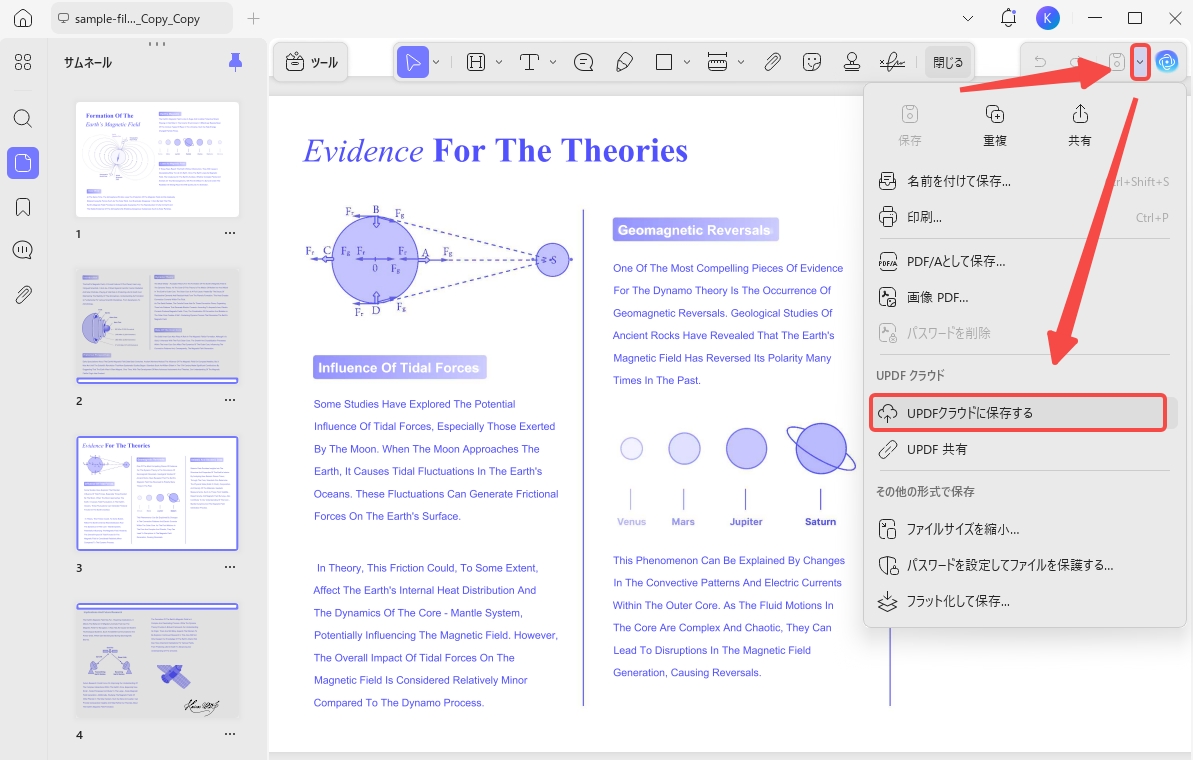This screenshot has height=760, width=1193.
Task: Open page 1 thumbnail
Action: point(157,160)
